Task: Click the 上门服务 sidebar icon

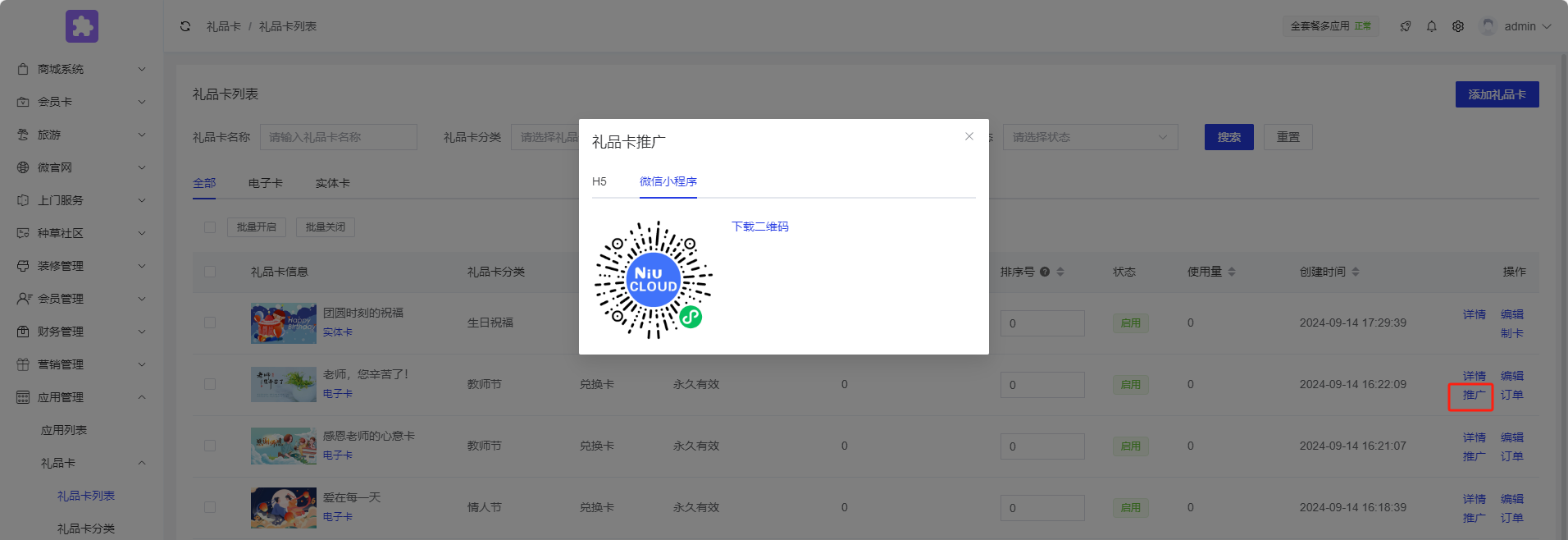Action: [23, 200]
